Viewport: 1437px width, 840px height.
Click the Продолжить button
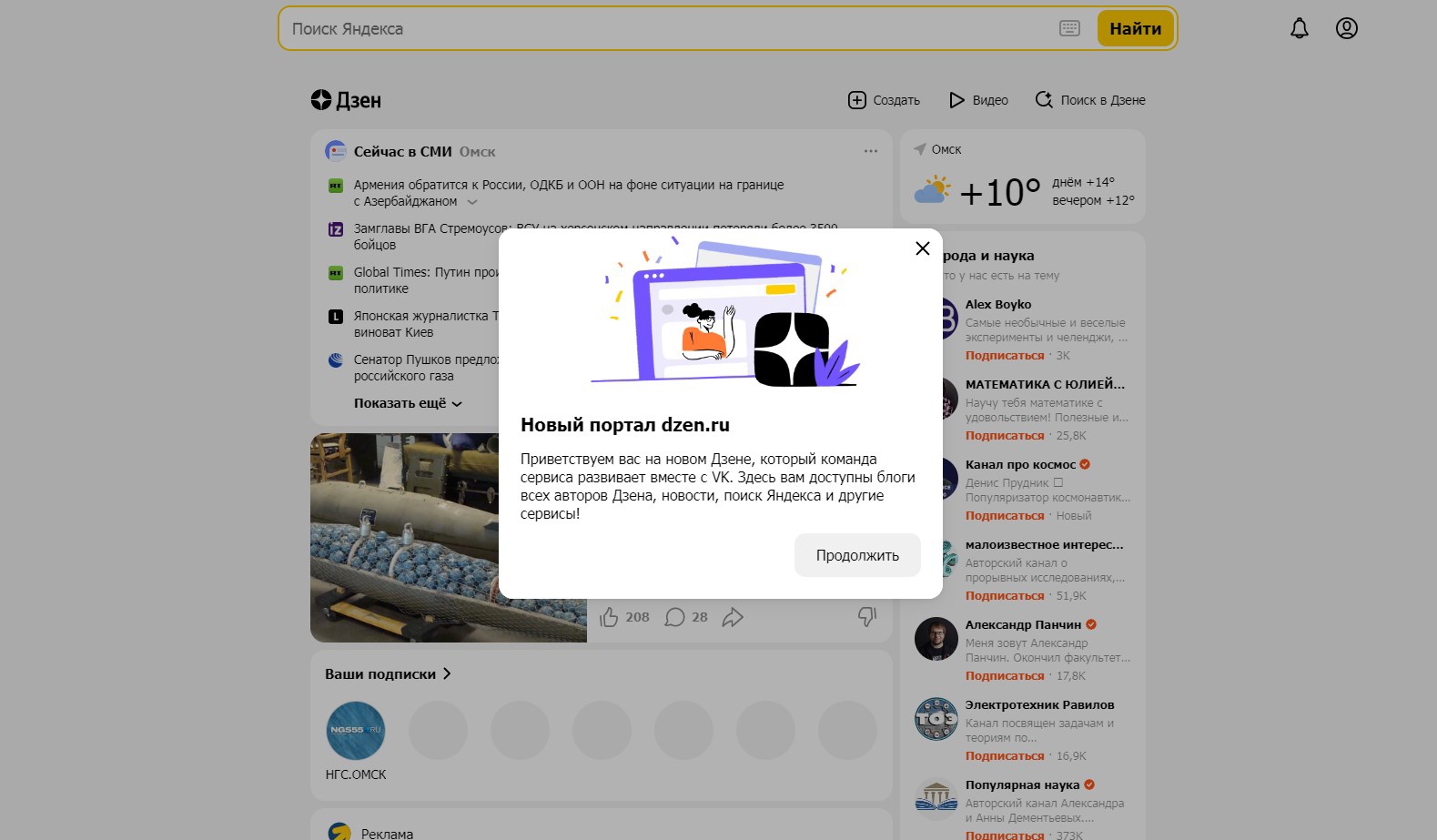857,555
